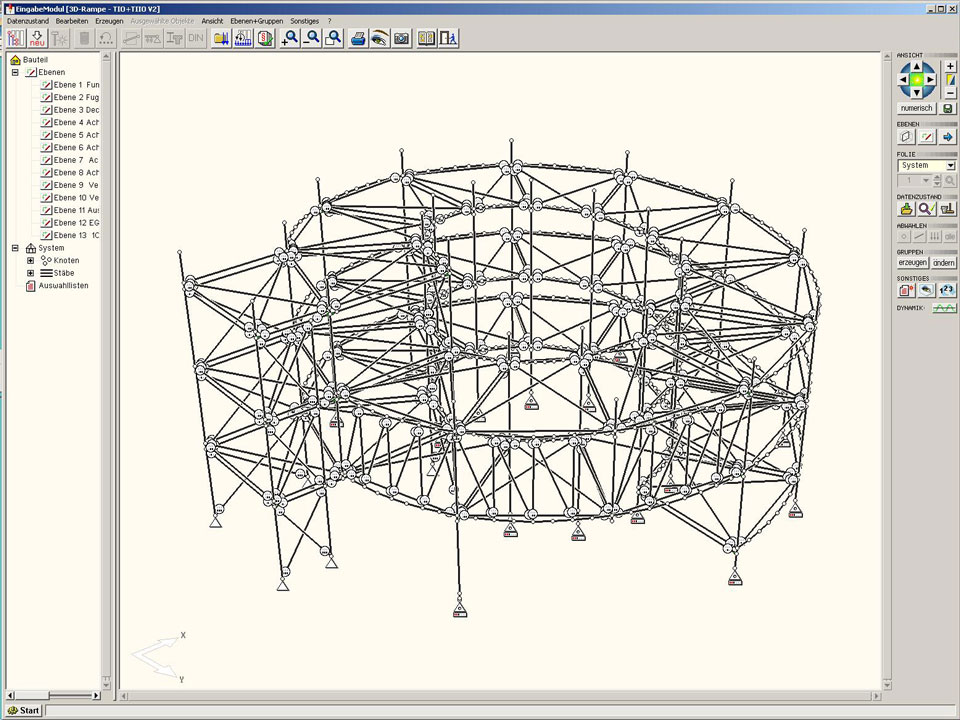This screenshot has height=720, width=960.
Task: Click the Dynamik wave icon
Action: [945, 309]
